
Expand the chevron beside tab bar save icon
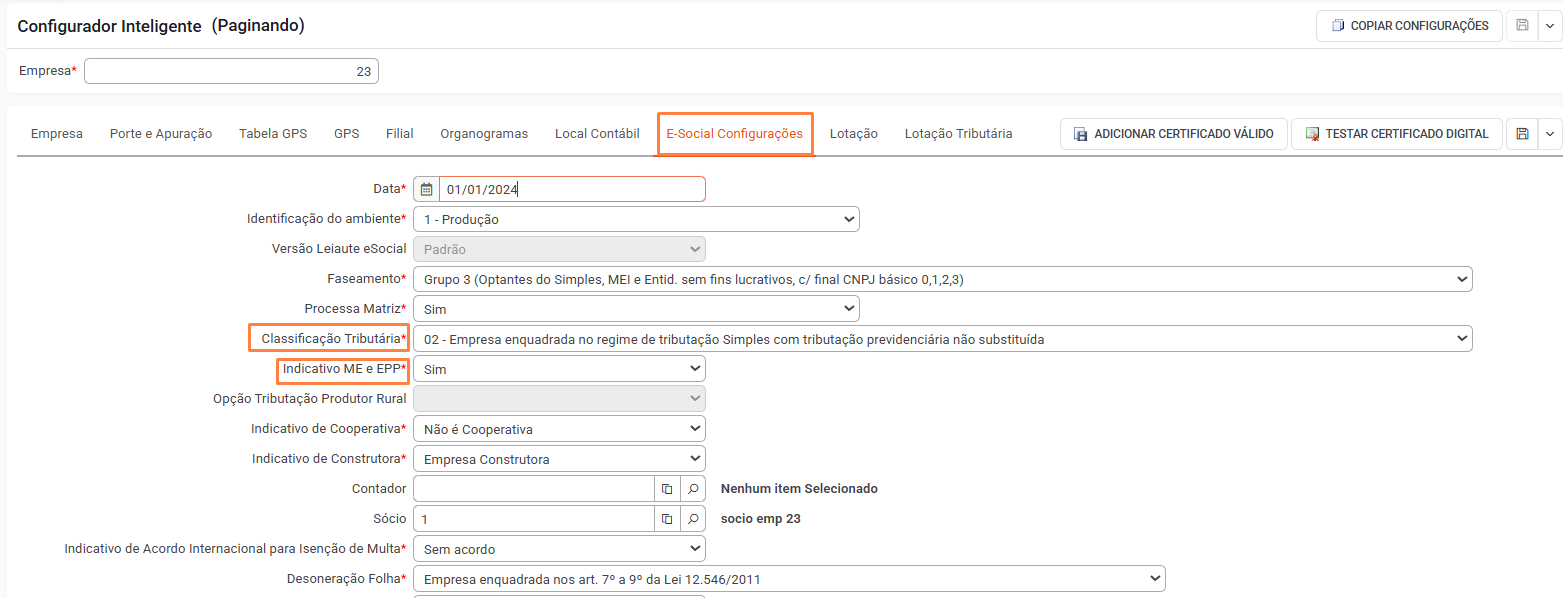pyautogui.click(x=1550, y=134)
